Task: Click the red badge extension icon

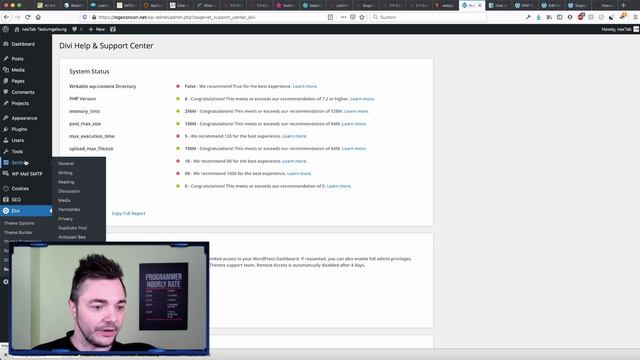Action: (x=581, y=17)
